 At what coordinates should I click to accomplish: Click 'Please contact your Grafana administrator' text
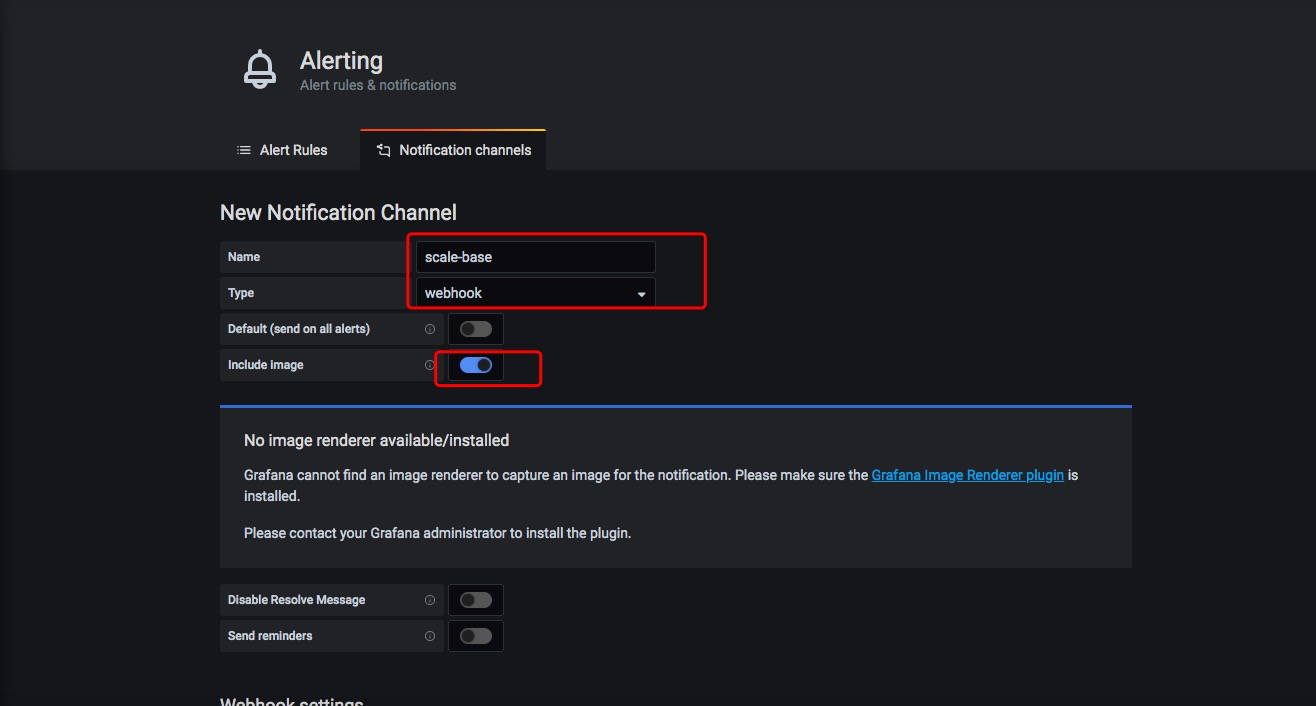(437, 533)
